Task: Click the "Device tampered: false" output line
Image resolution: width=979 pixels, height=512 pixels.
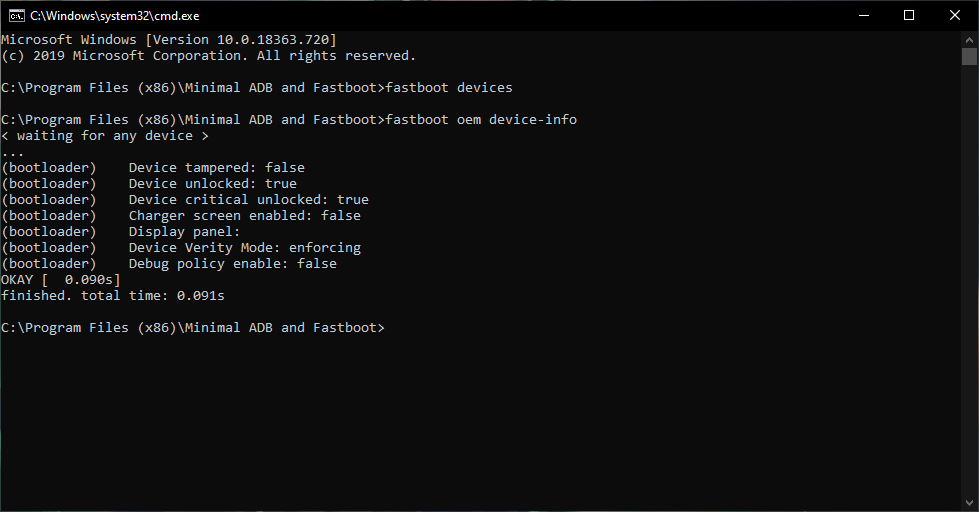Action: pyautogui.click(x=216, y=168)
